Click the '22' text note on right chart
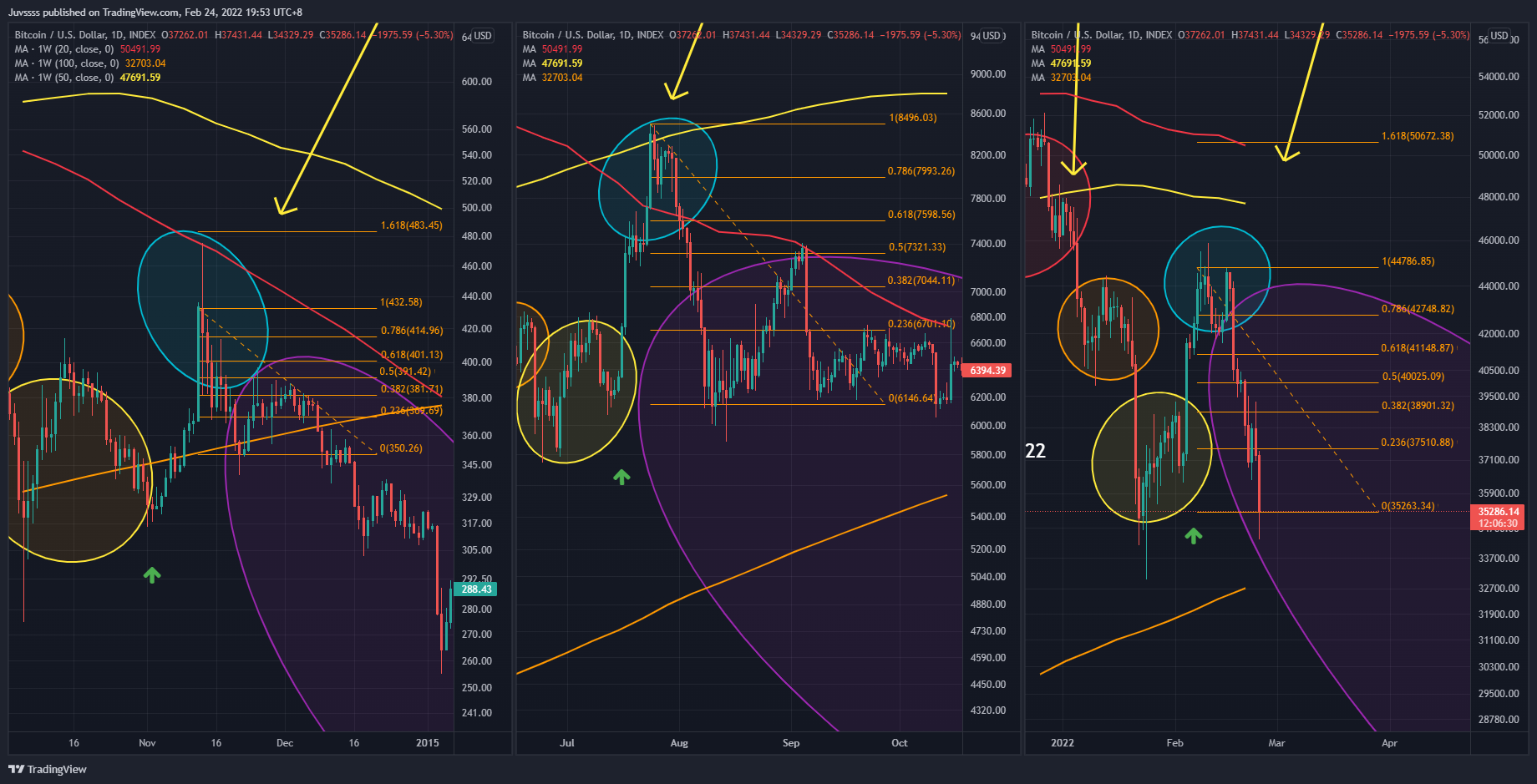Image resolution: width=1537 pixels, height=784 pixels. click(x=1036, y=451)
